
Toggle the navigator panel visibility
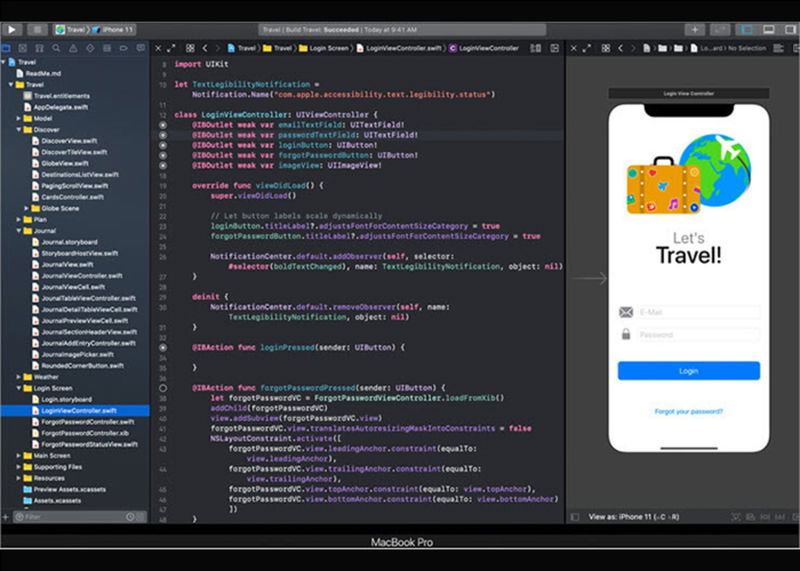[747, 30]
